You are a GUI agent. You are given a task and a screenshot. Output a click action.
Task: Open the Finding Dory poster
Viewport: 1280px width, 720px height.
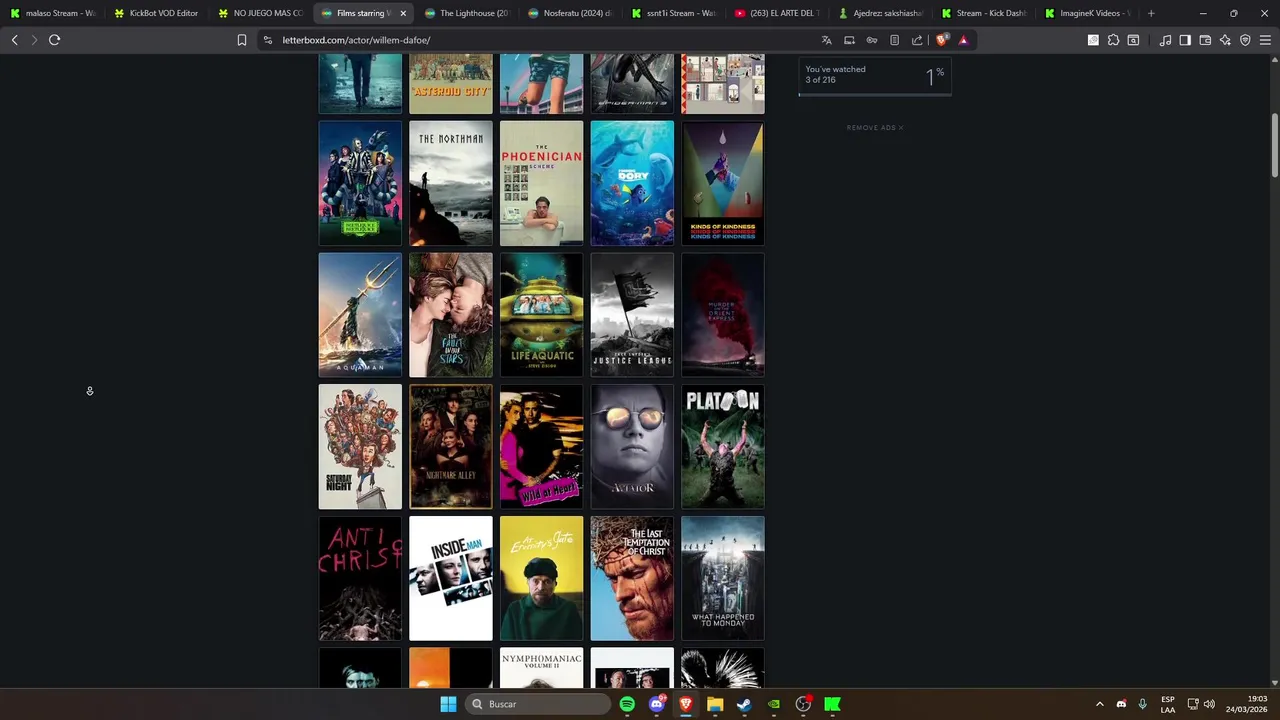(x=632, y=183)
